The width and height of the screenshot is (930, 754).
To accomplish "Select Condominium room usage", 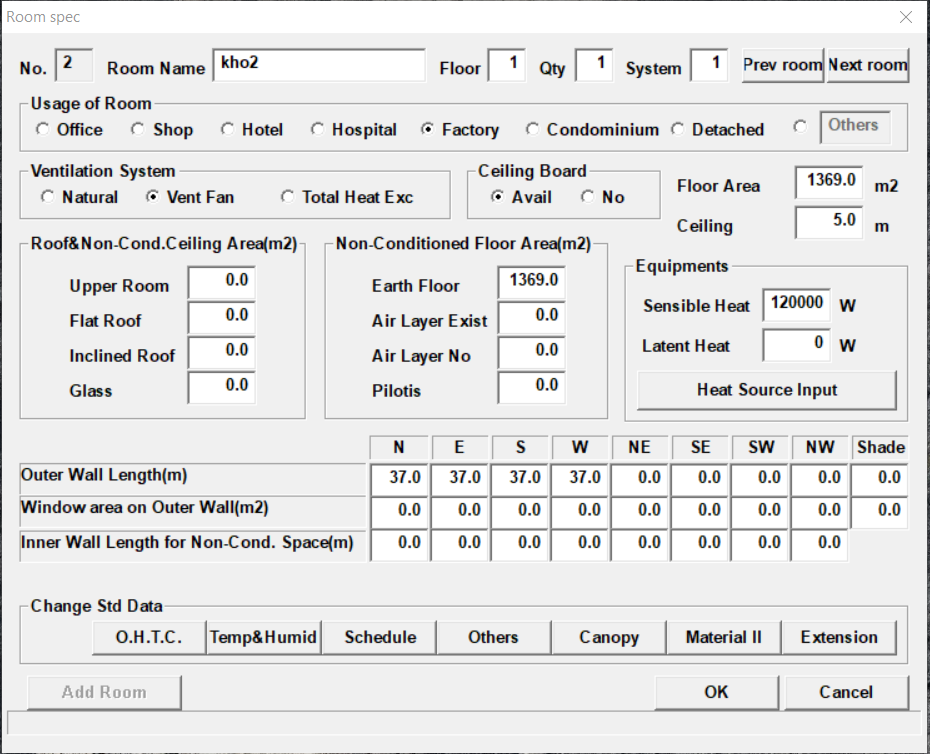I will click(532, 130).
